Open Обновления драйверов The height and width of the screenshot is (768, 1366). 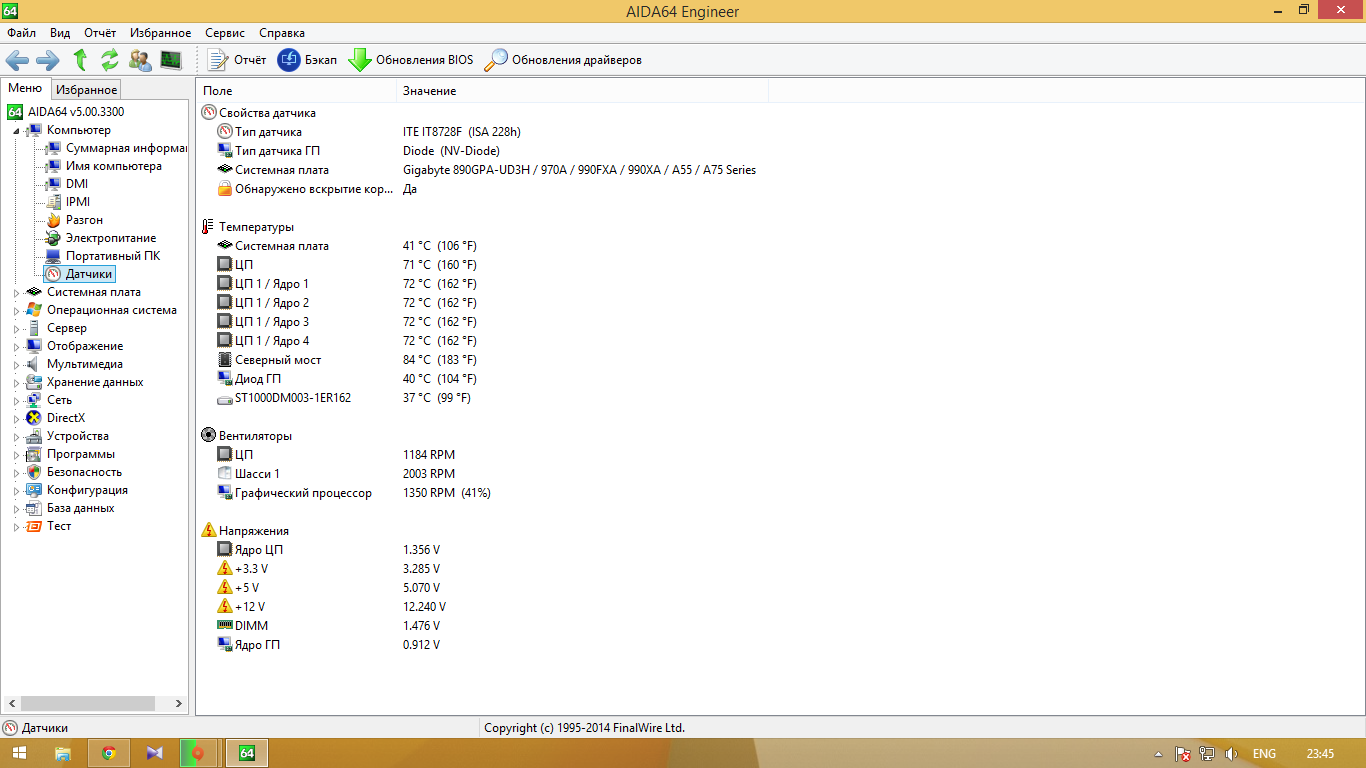coord(563,60)
